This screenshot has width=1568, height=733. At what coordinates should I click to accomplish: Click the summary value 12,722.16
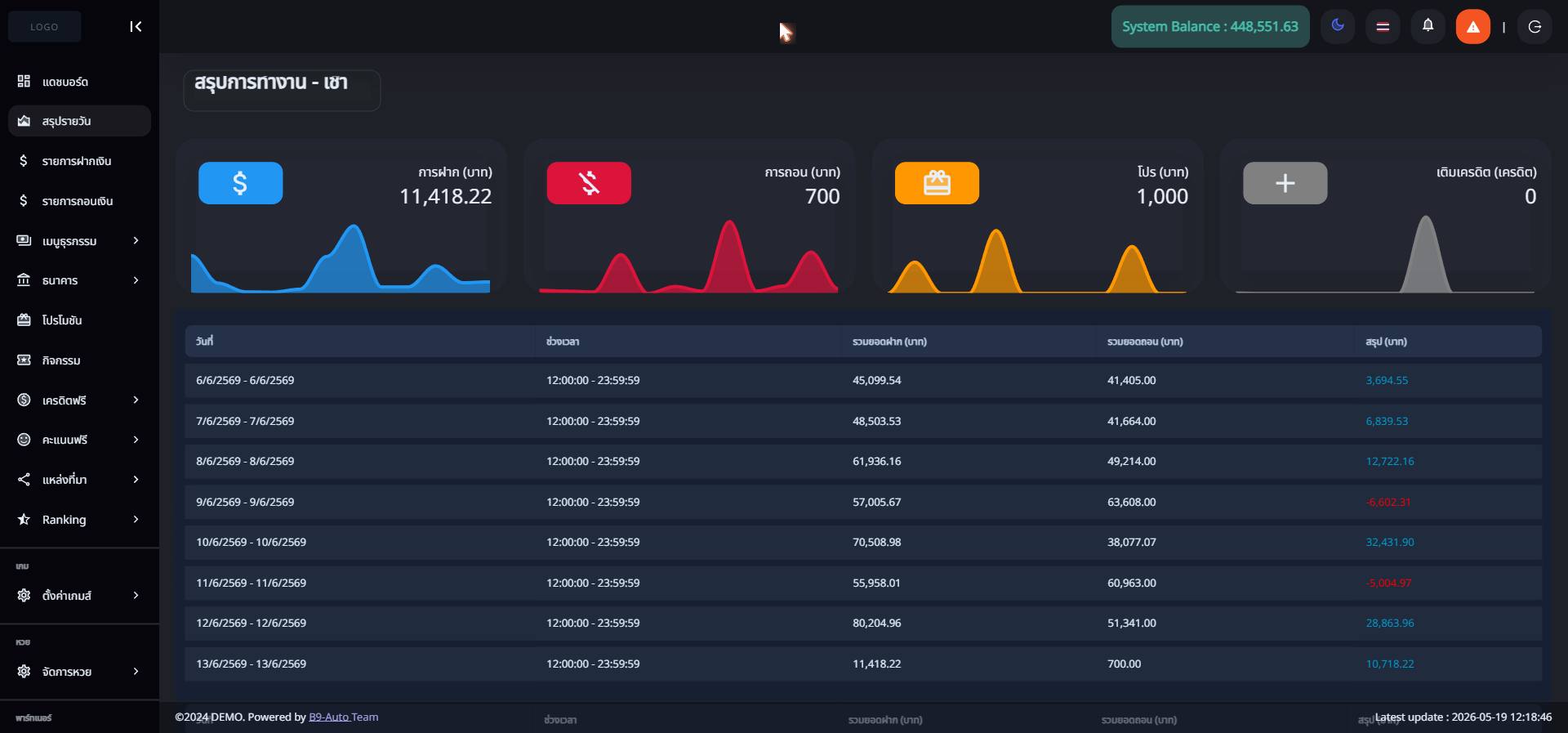1390,462
